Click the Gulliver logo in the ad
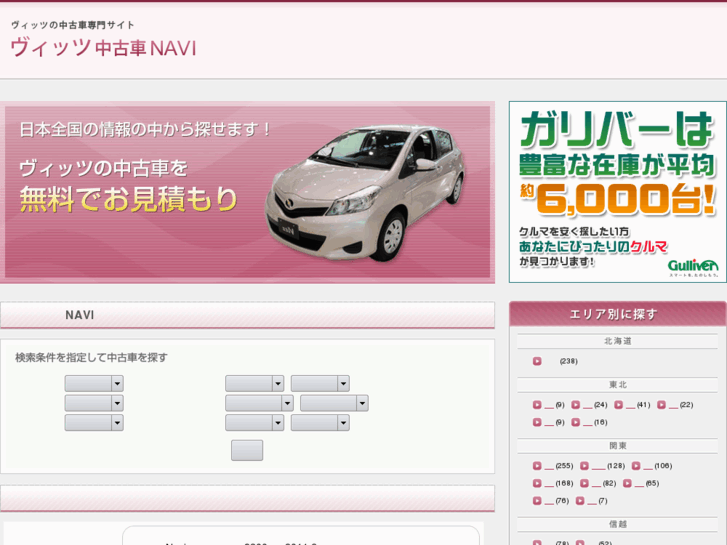The width and height of the screenshot is (727, 545). [x=693, y=266]
